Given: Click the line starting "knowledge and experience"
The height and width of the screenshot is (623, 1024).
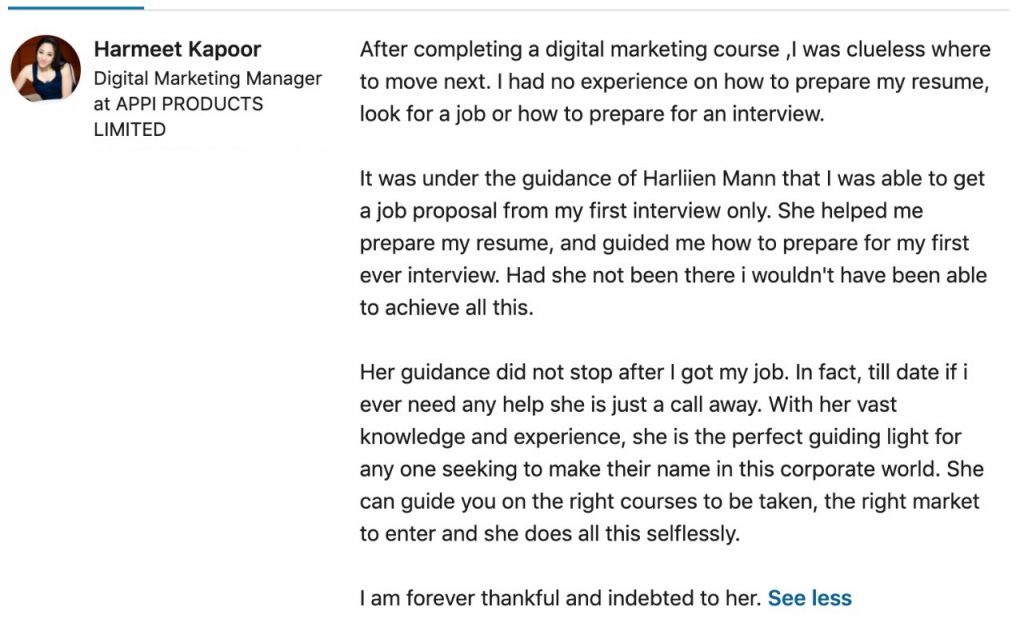Looking at the screenshot, I should point(660,437).
